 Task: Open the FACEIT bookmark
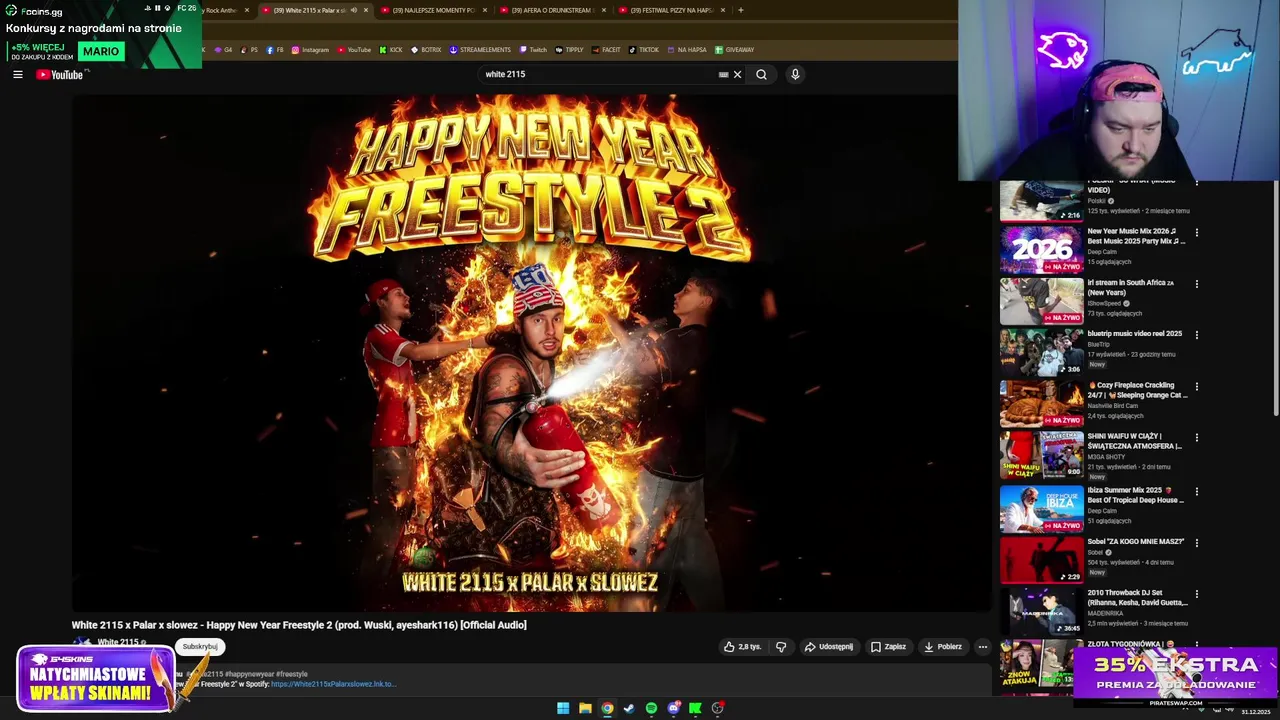tap(606, 49)
